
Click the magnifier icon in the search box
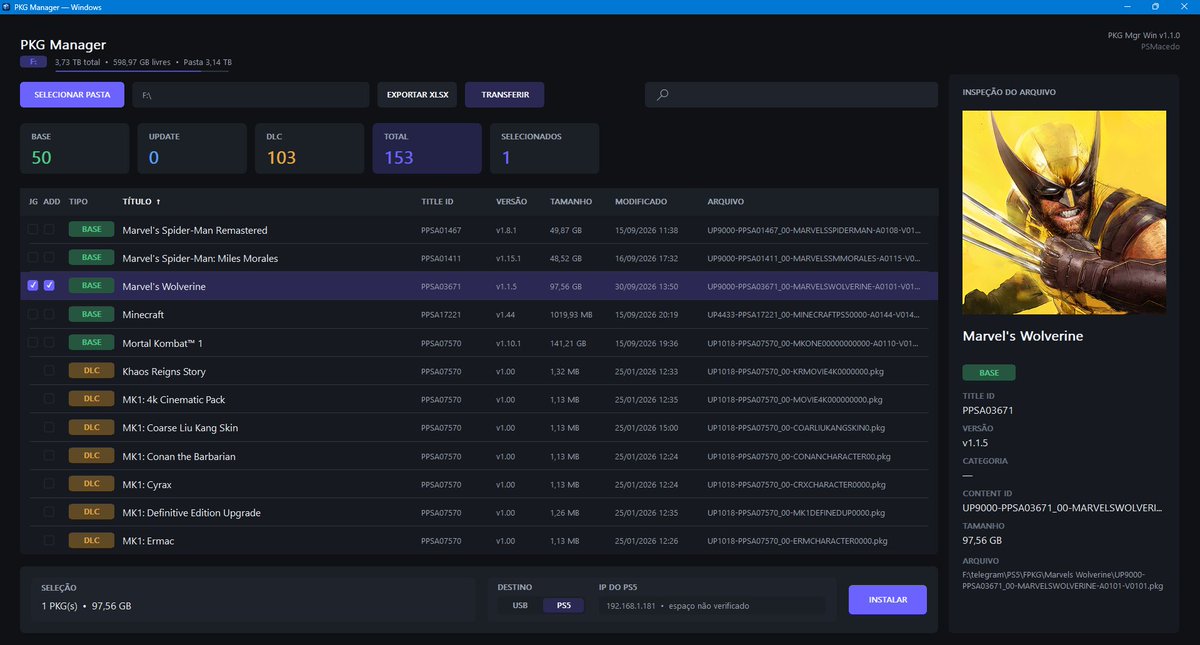662,95
